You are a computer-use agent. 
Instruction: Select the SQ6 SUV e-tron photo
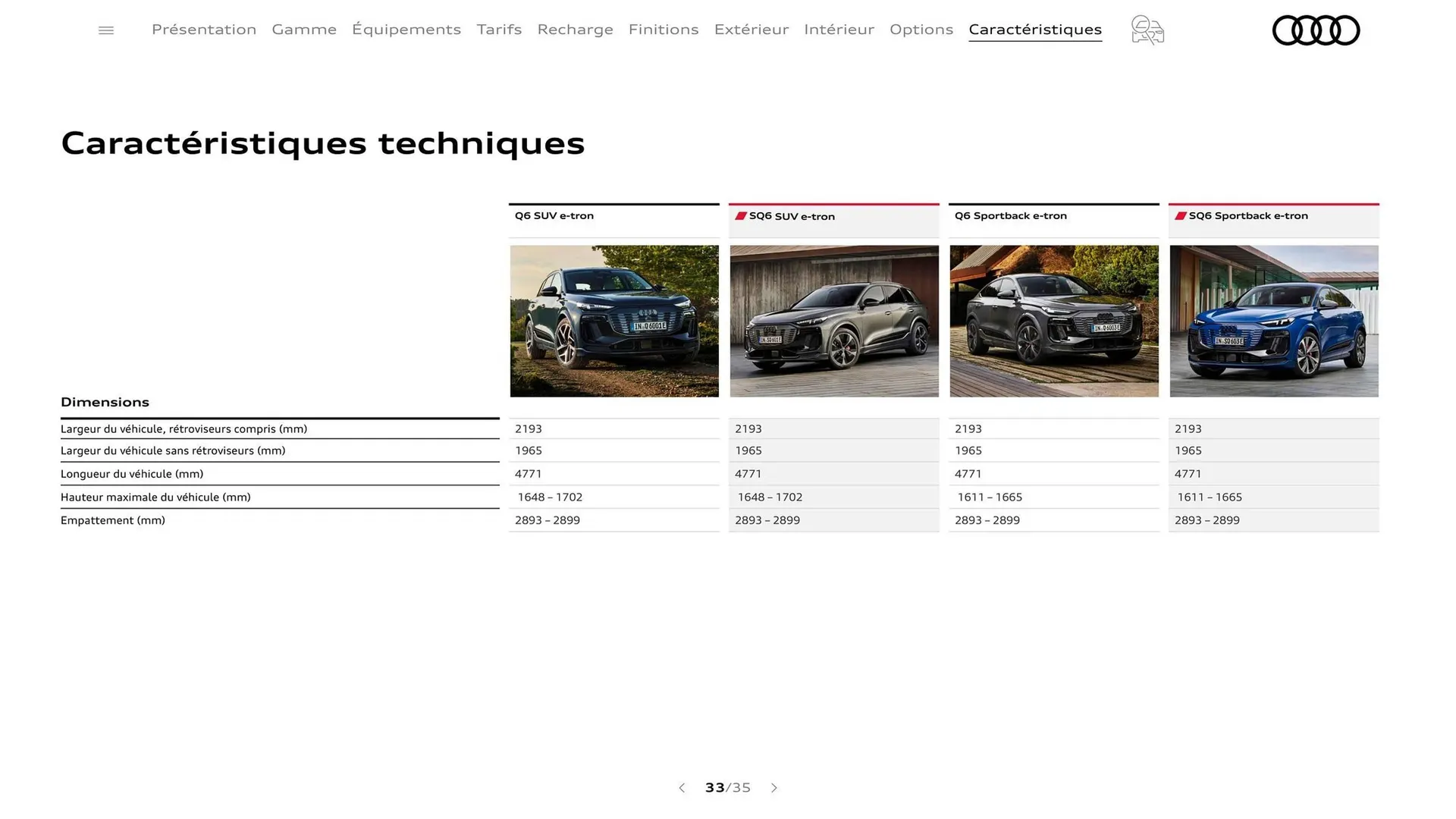833,321
